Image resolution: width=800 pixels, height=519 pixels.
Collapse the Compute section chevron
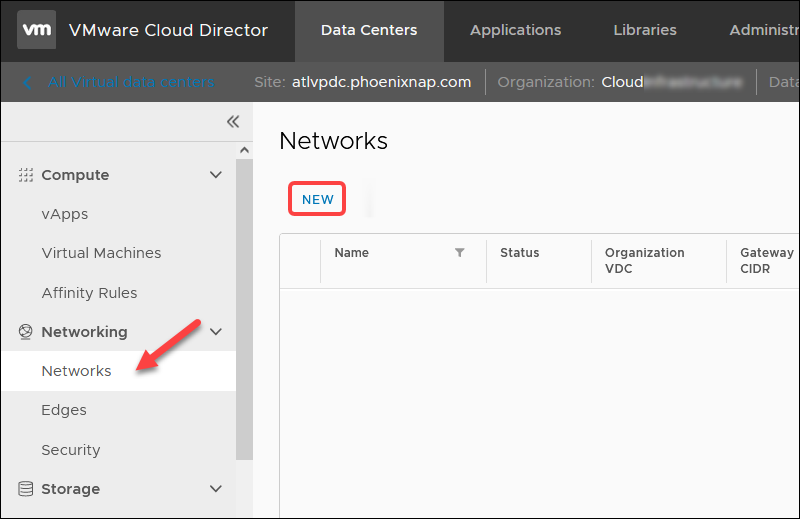coord(216,175)
